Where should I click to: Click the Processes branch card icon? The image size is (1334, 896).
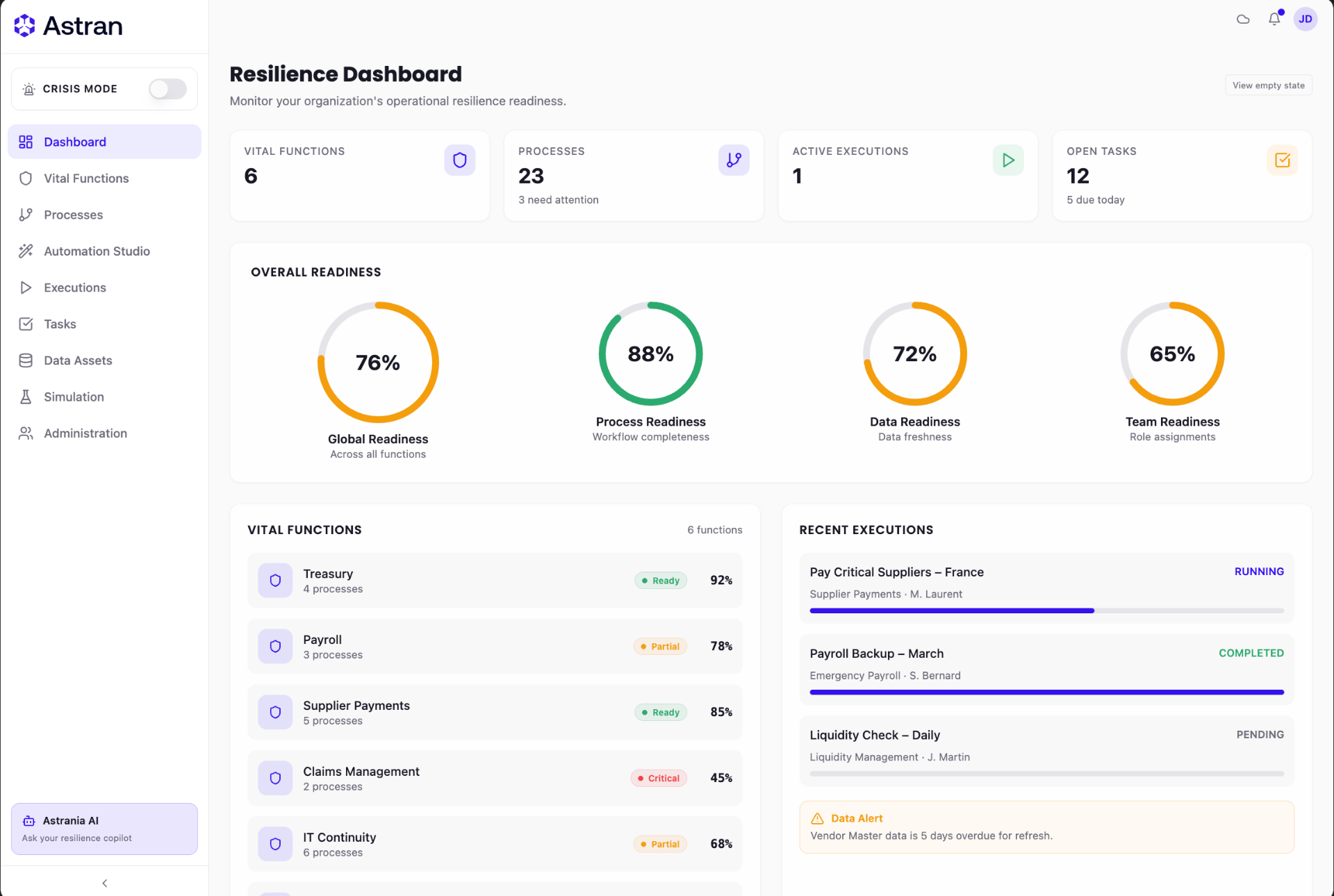click(x=734, y=160)
